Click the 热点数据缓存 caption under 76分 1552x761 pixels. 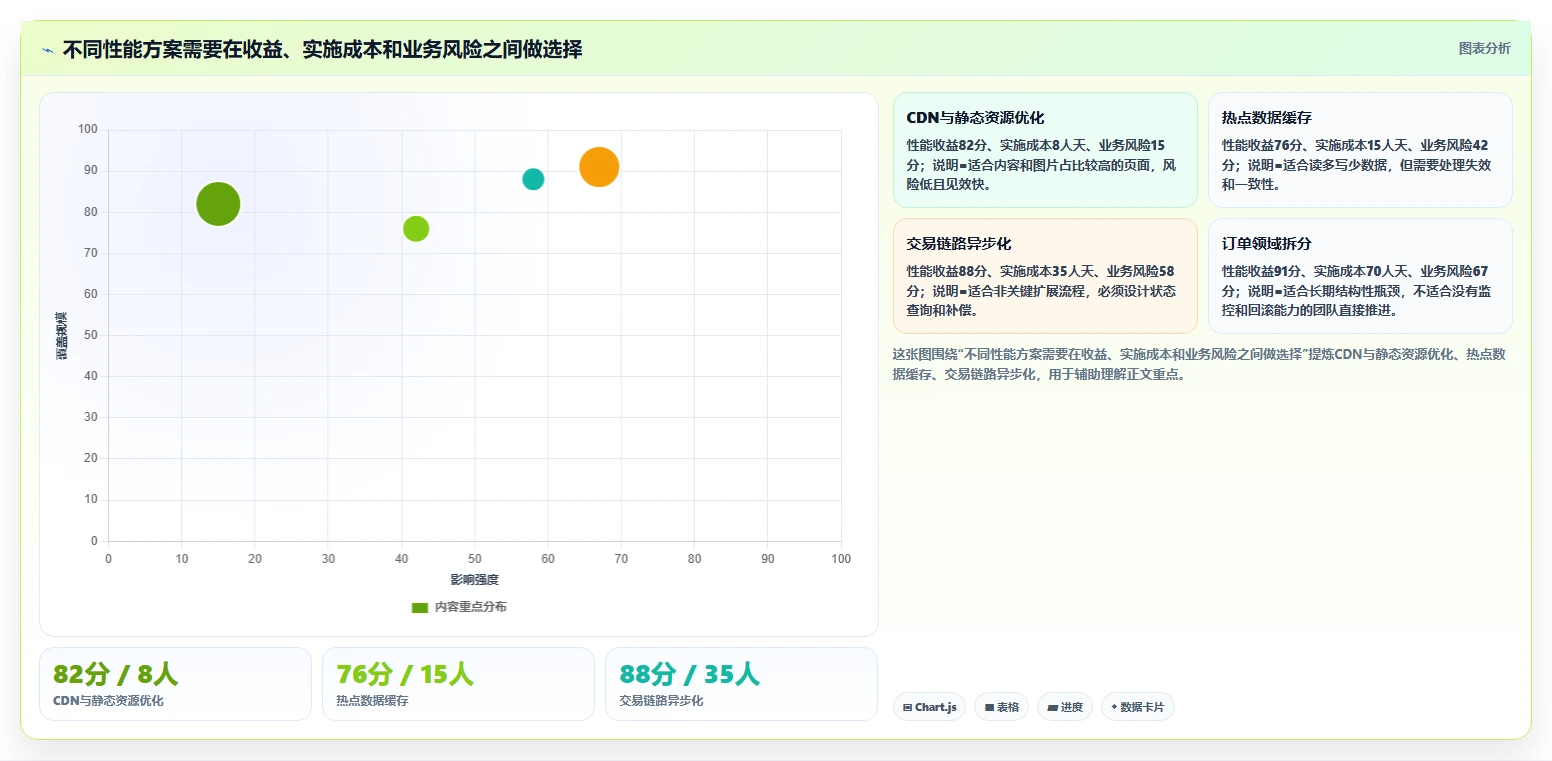[x=372, y=701]
